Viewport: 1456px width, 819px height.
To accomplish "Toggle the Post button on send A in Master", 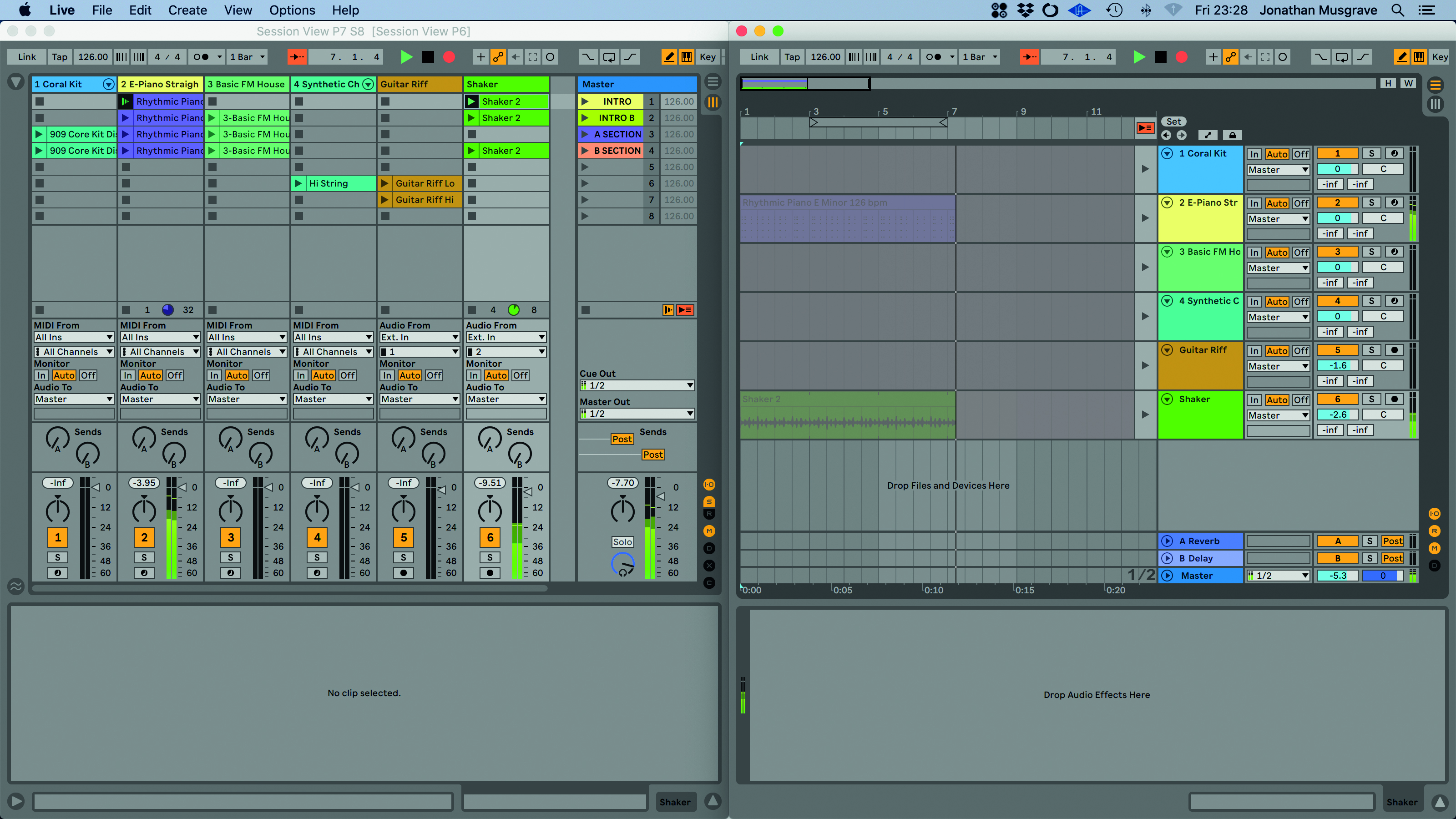I will (x=622, y=439).
